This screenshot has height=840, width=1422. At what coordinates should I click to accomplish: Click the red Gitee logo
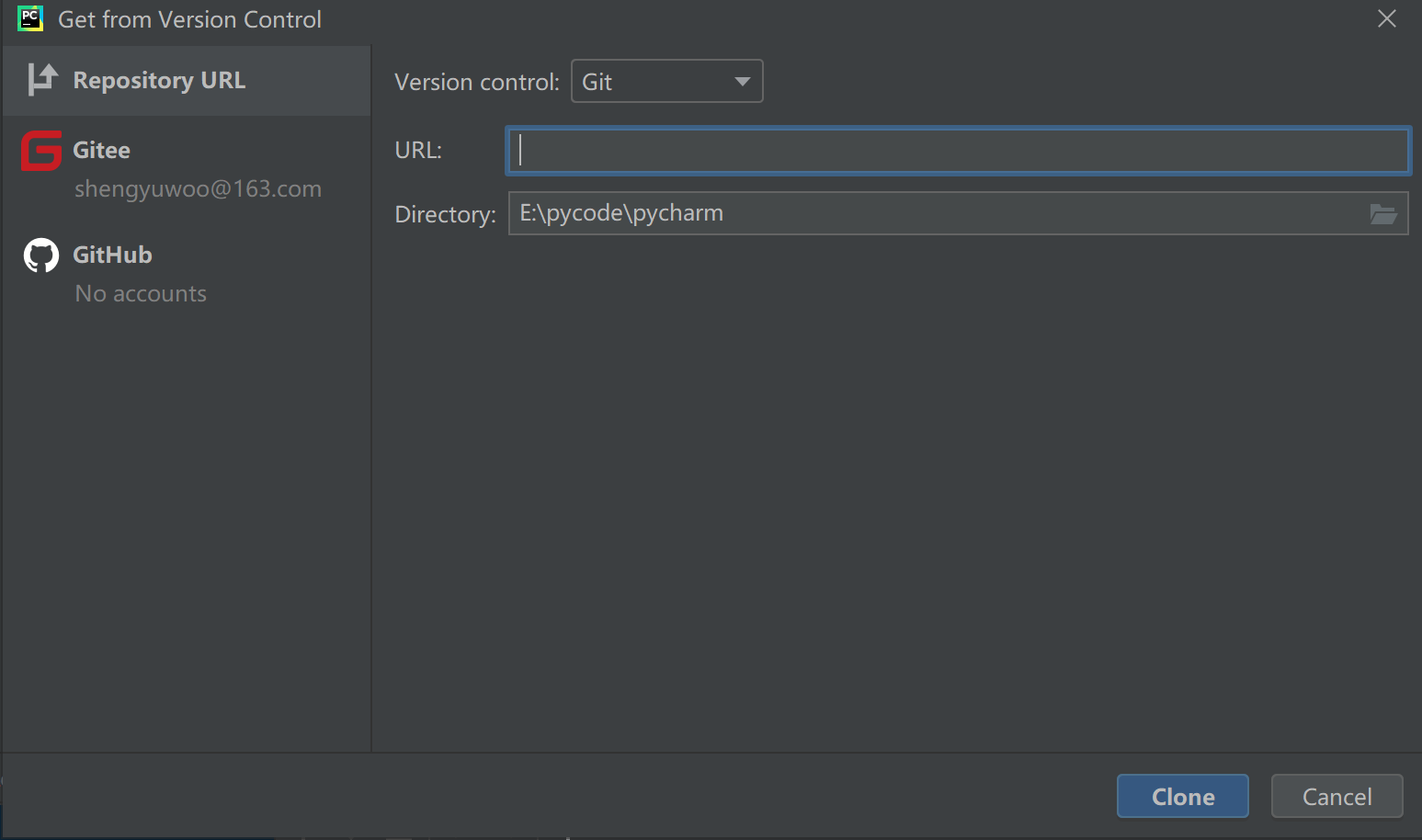41,151
